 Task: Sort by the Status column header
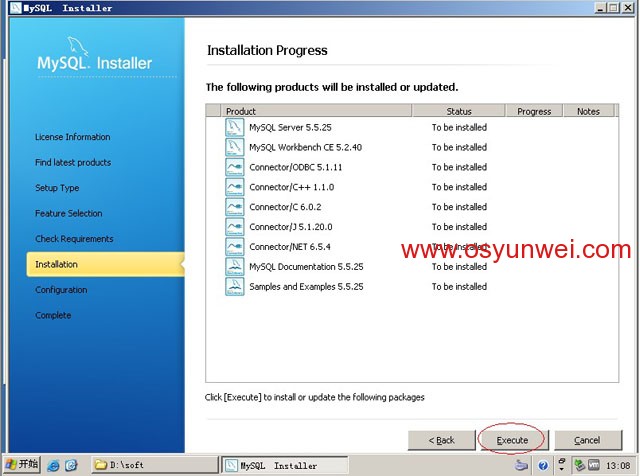point(458,111)
